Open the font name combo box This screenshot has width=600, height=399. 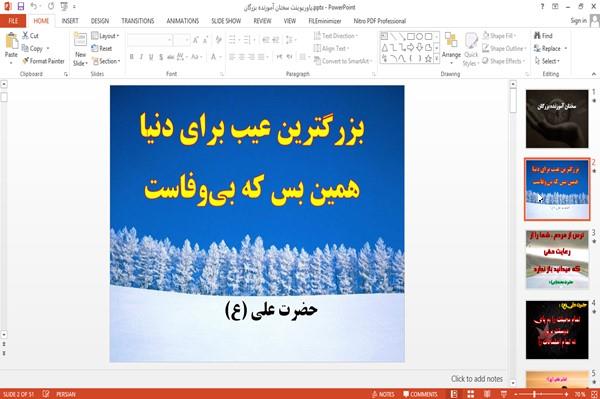[150, 40]
